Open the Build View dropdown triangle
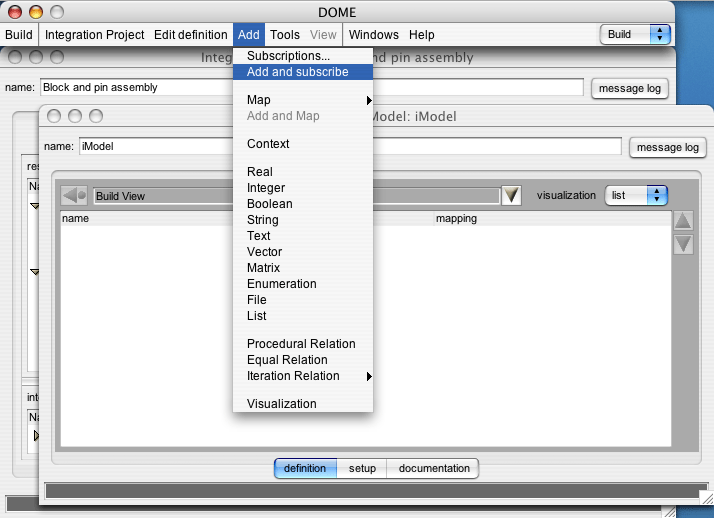 tap(511, 195)
